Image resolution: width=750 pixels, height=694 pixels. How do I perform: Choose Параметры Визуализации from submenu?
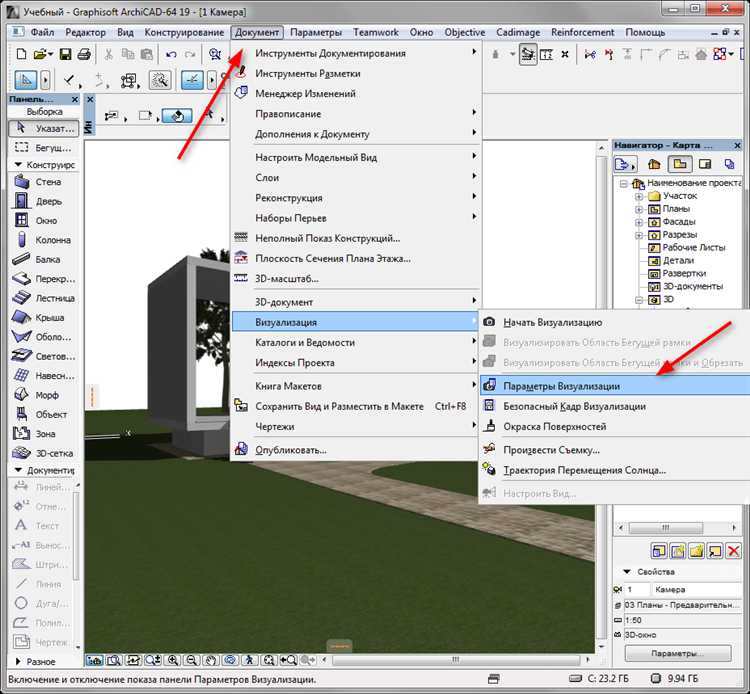click(560, 386)
